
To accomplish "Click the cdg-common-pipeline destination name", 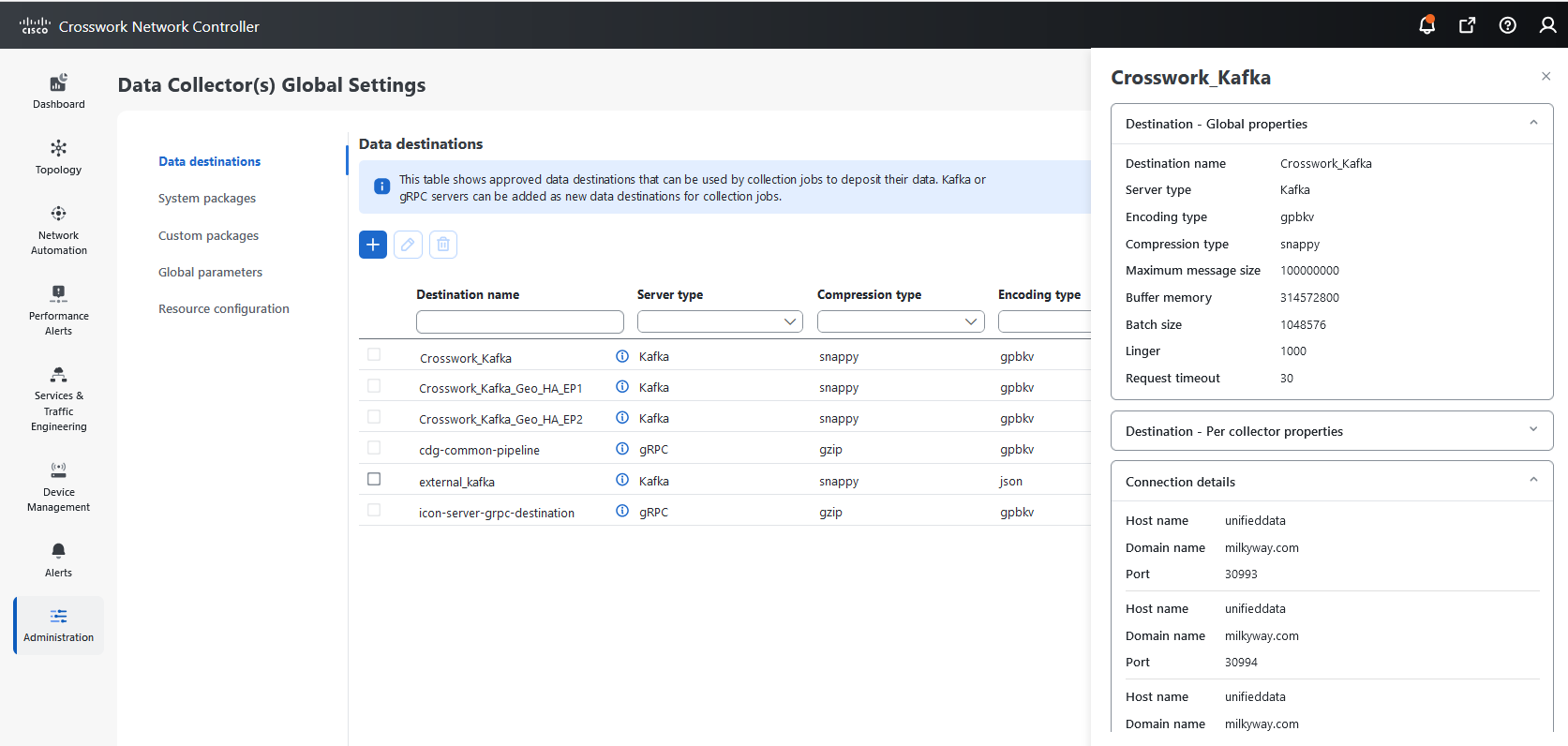I will point(479,450).
